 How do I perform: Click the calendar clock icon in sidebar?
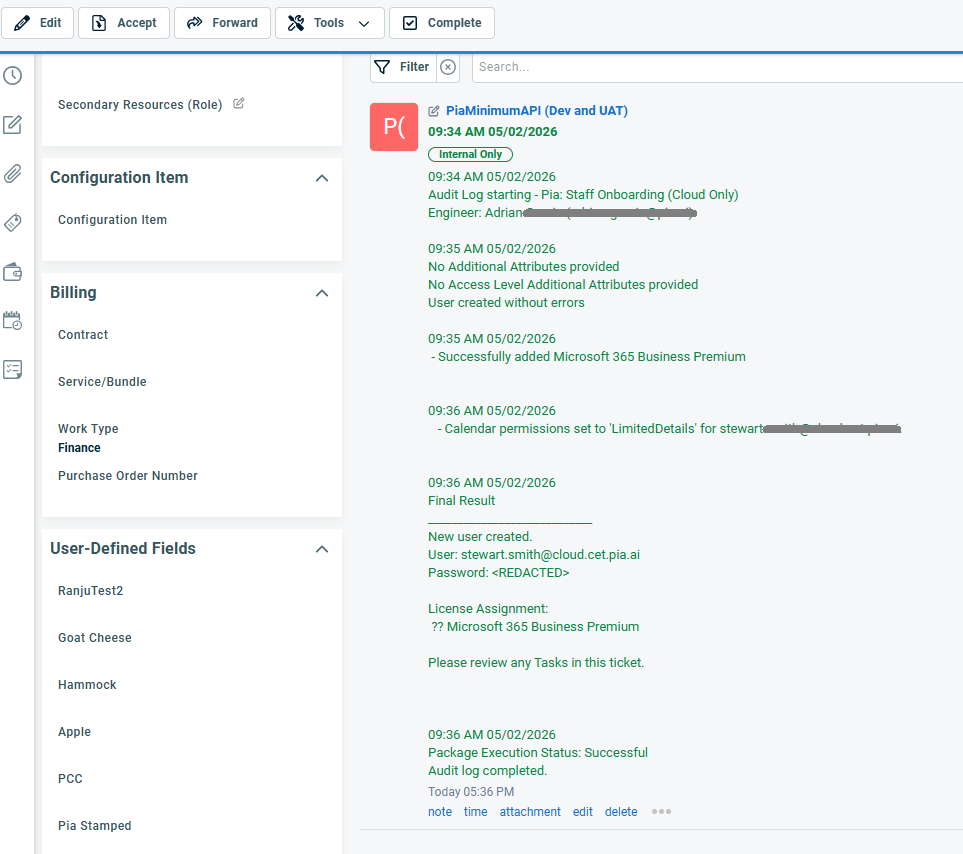pos(13,321)
